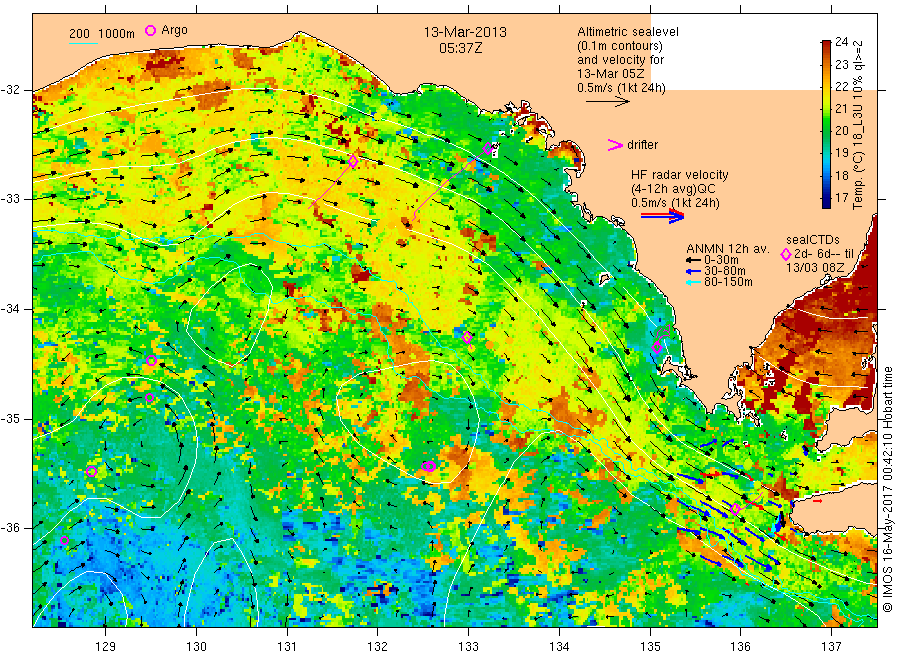Click the dark red top of temperature colorbar
Viewport: 900px width, 660px height.
[826, 44]
